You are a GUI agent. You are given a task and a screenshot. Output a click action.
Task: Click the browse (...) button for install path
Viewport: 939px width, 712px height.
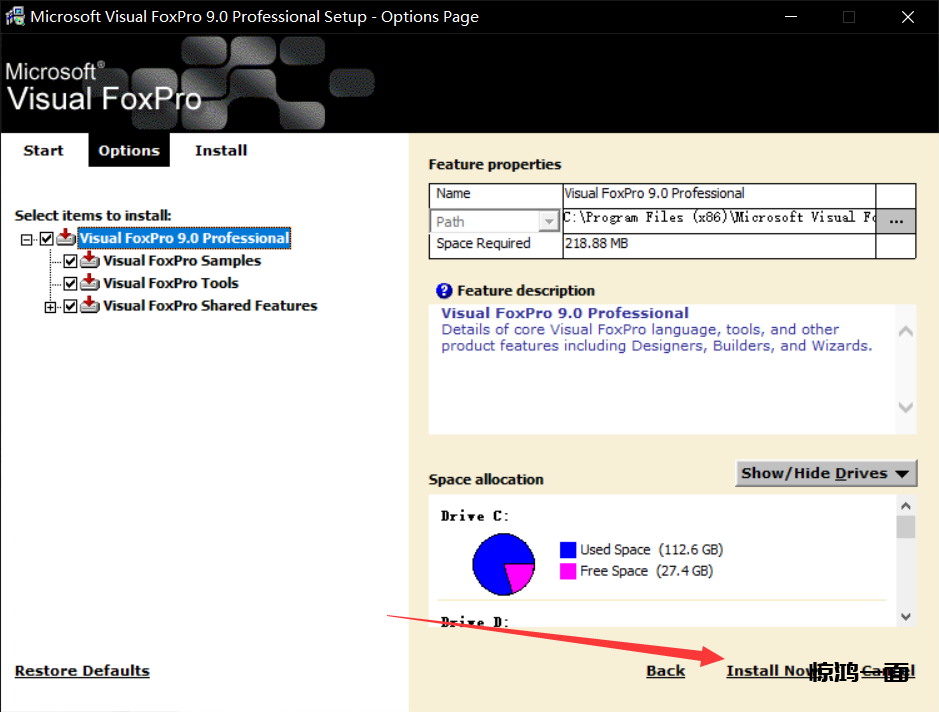tap(895, 221)
